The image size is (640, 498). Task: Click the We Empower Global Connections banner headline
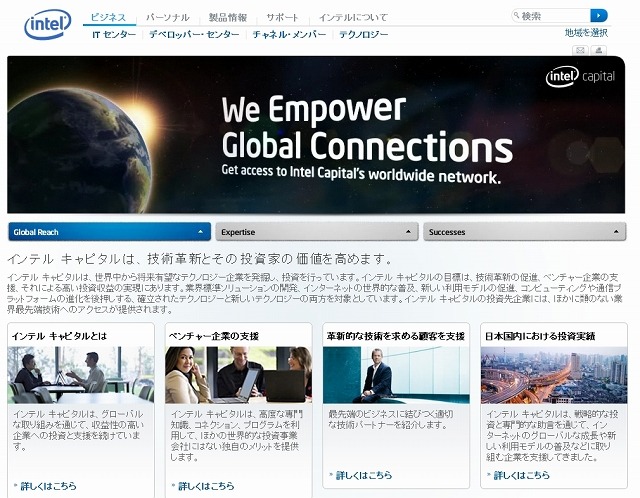coord(367,127)
